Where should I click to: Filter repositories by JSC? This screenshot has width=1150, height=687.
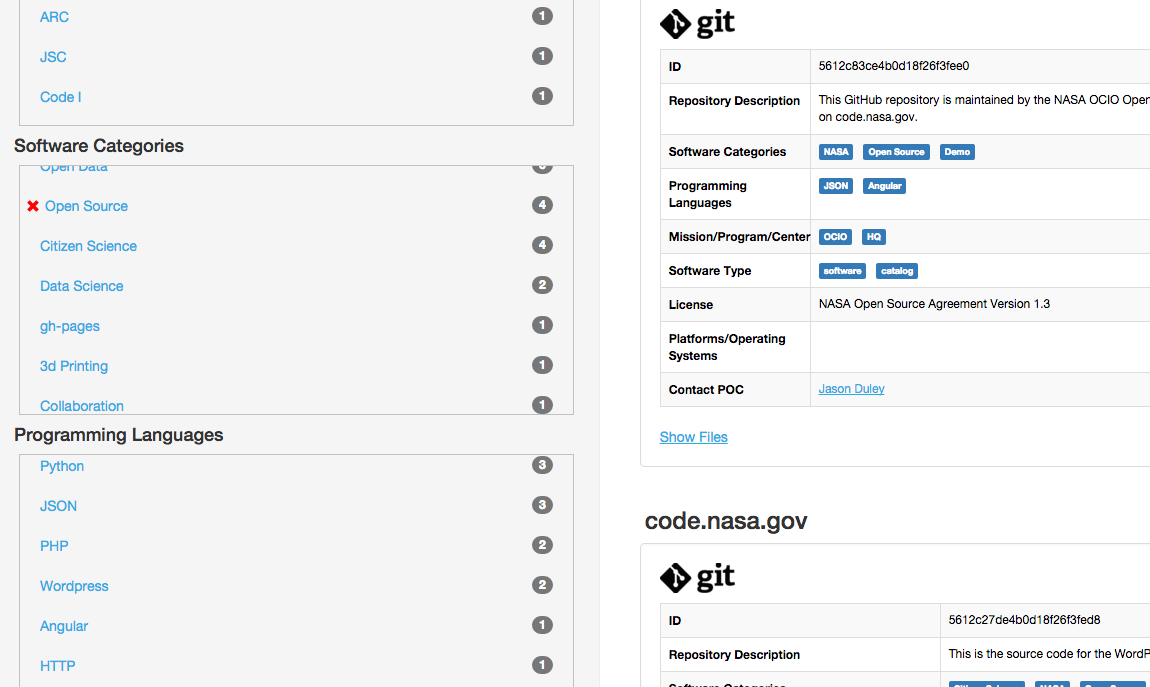pyautogui.click(x=52, y=57)
